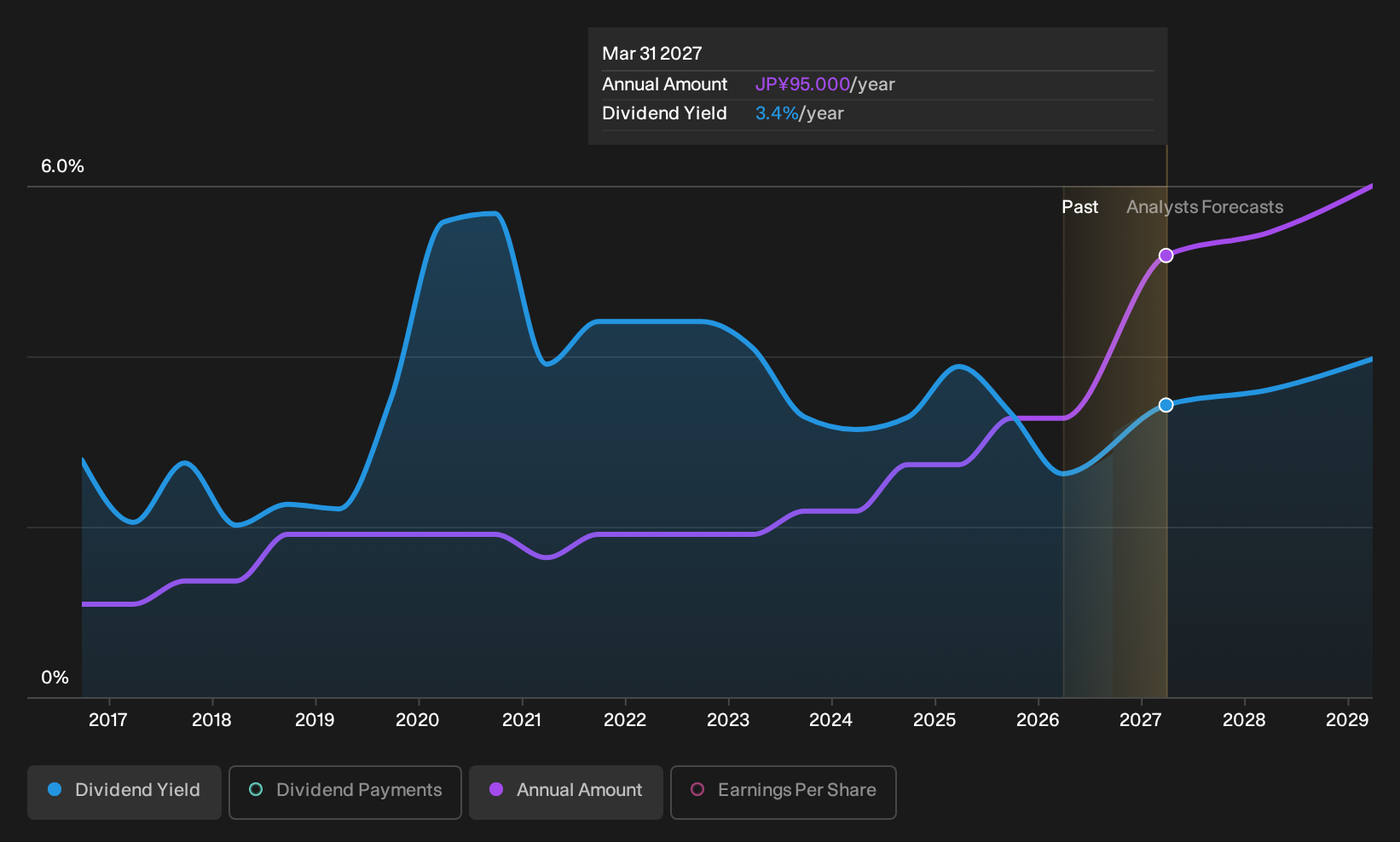Click the pink Earnings Per Share circle
1400x842 pixels.
pos(697,789)
